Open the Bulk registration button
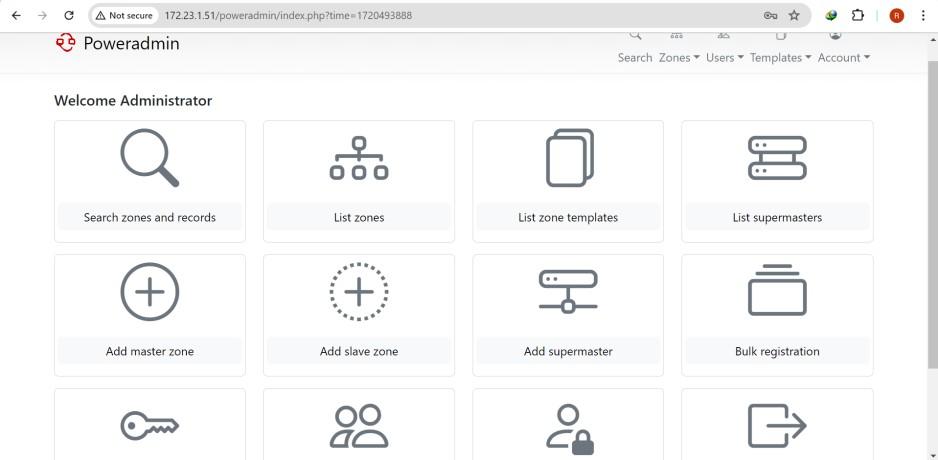This screenshot has height=460, width=938. pos(777,351)
